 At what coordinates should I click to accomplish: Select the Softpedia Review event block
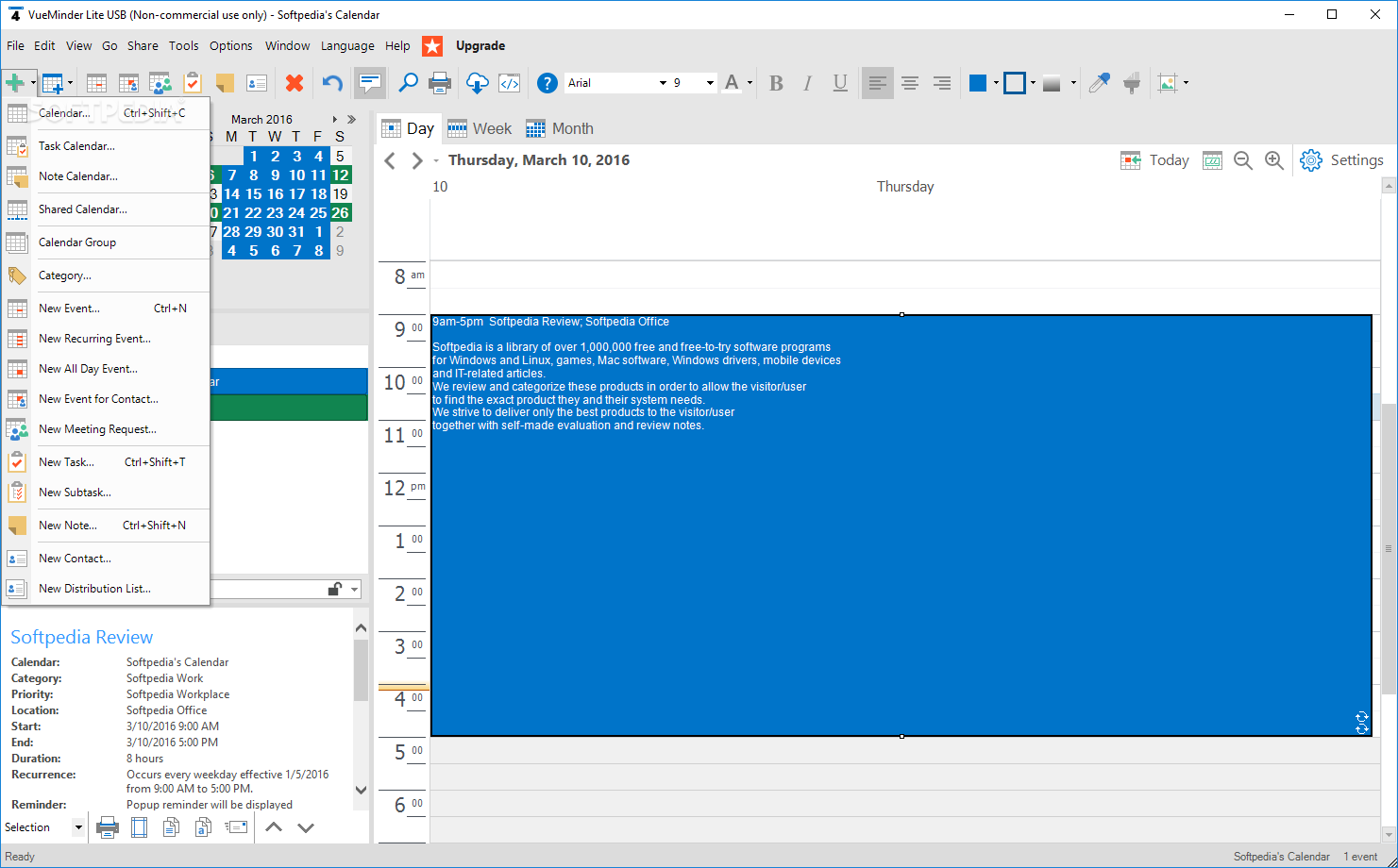coord(901,526)
